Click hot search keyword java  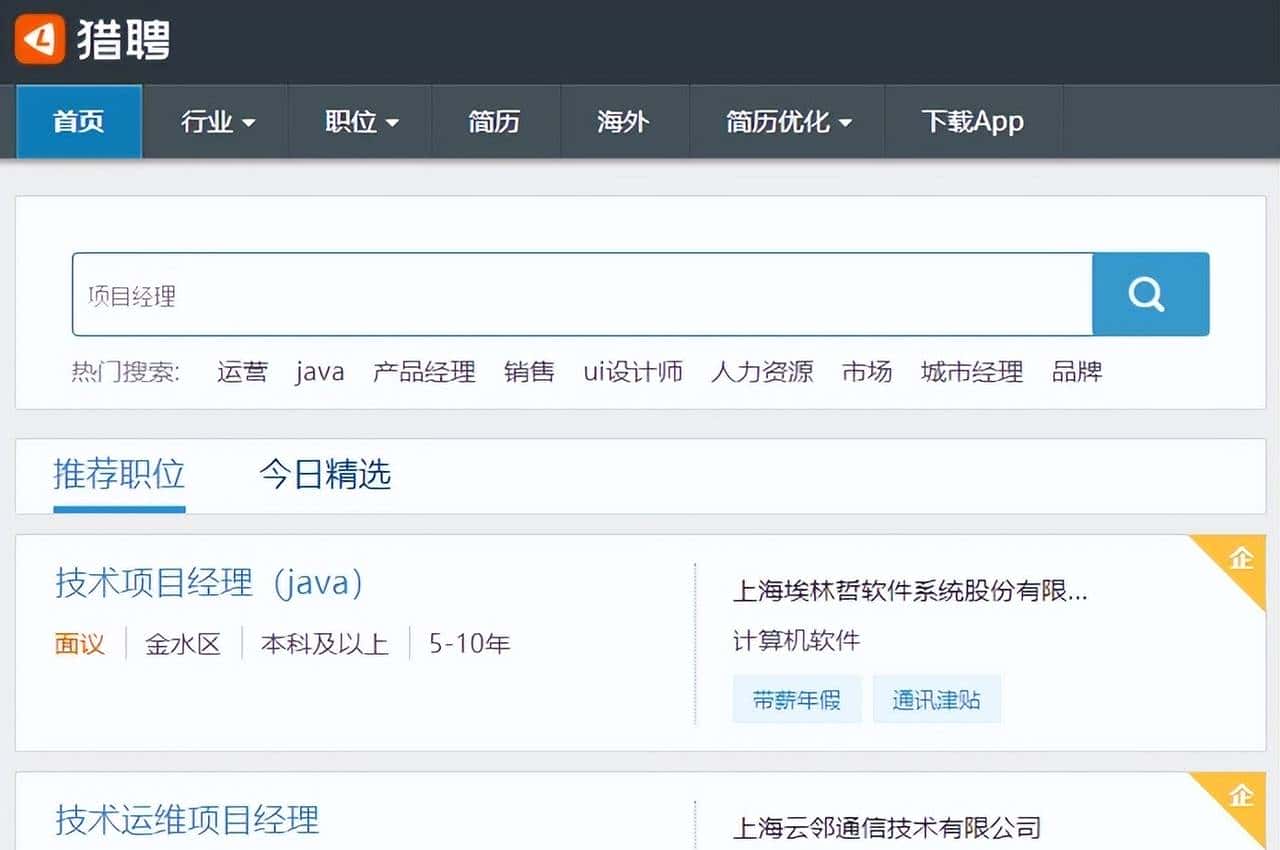point(319,371)
